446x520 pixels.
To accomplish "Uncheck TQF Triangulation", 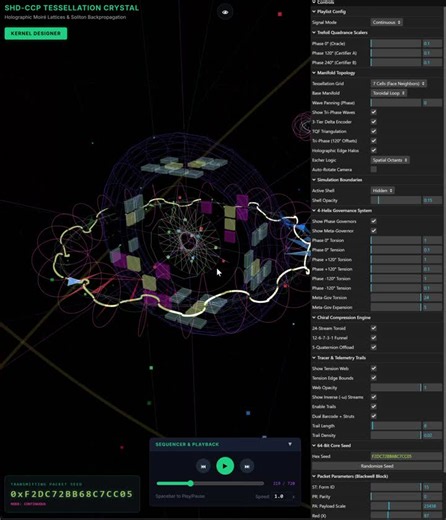I will pos(374,131).
